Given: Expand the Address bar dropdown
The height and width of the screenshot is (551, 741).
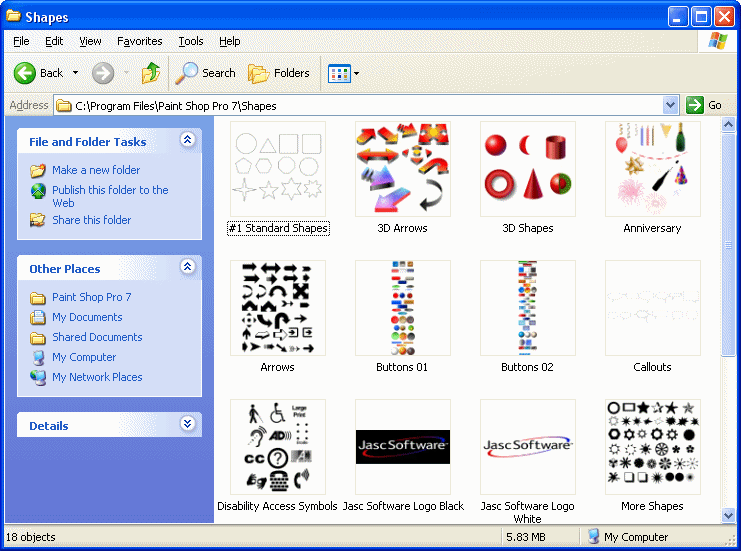Looking at the screenshot, I should pos(670,105).
